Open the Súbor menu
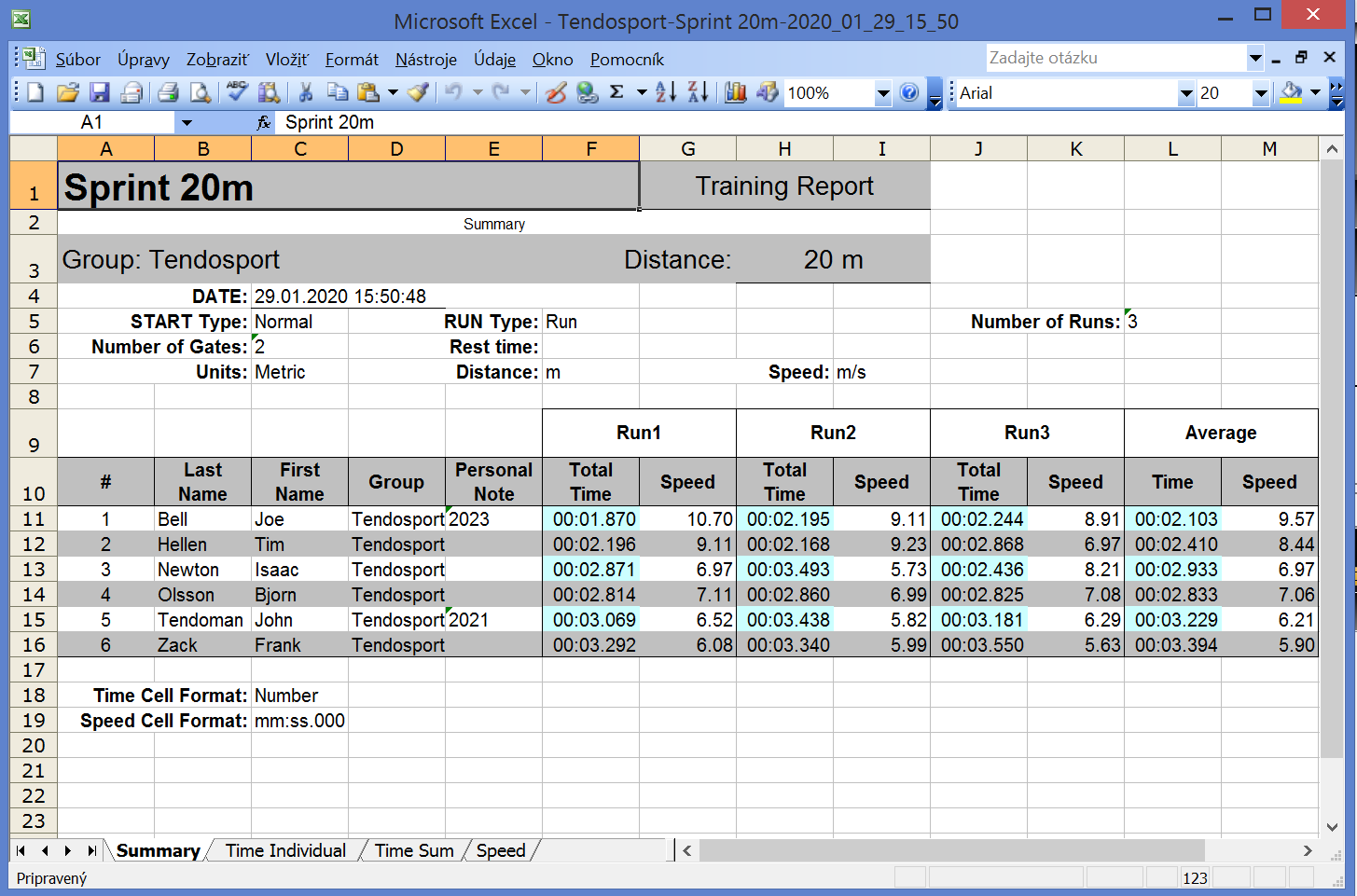The width and height of the screenshot is (1357, 896). click(x=77, y=59)
